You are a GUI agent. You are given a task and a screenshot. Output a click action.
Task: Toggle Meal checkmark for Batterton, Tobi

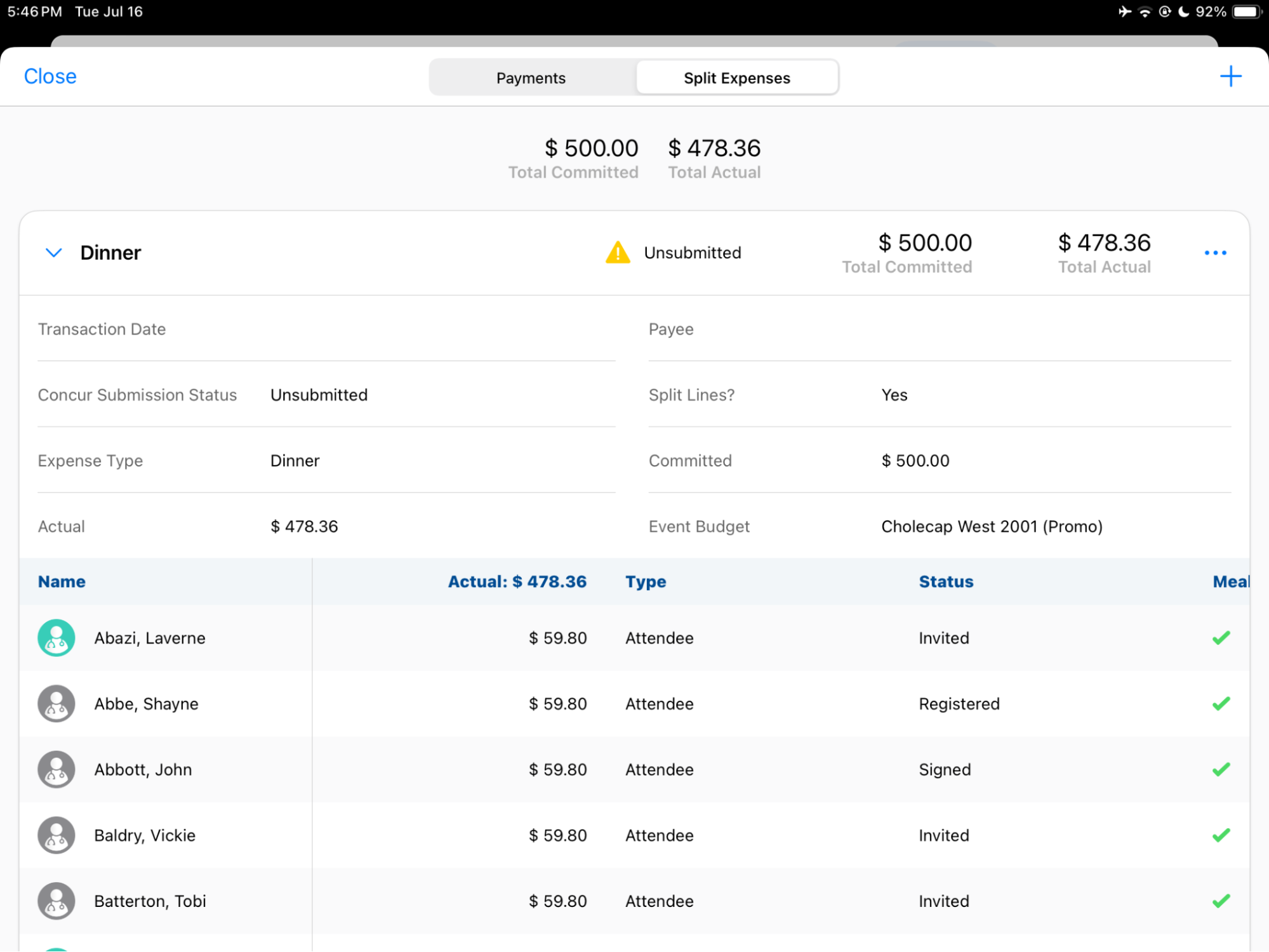click(x=1221, y=901)
